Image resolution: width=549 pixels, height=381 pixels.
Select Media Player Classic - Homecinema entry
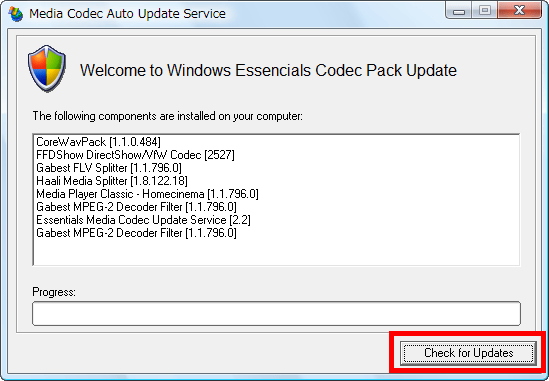(147, 194)
